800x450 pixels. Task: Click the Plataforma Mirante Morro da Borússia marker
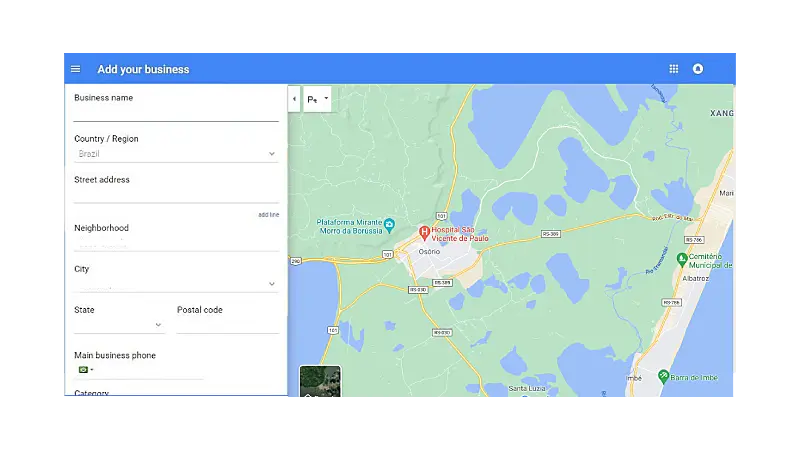389,224
